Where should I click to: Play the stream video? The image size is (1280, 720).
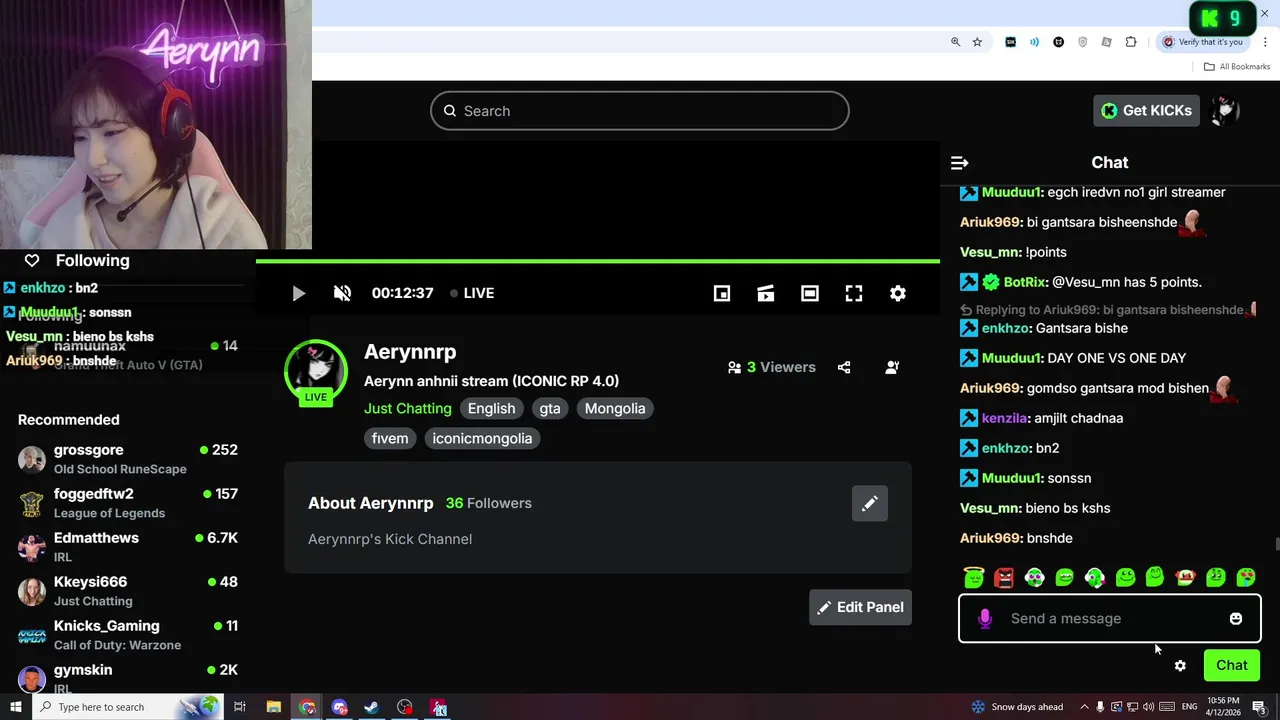click(x=298, y=293)
